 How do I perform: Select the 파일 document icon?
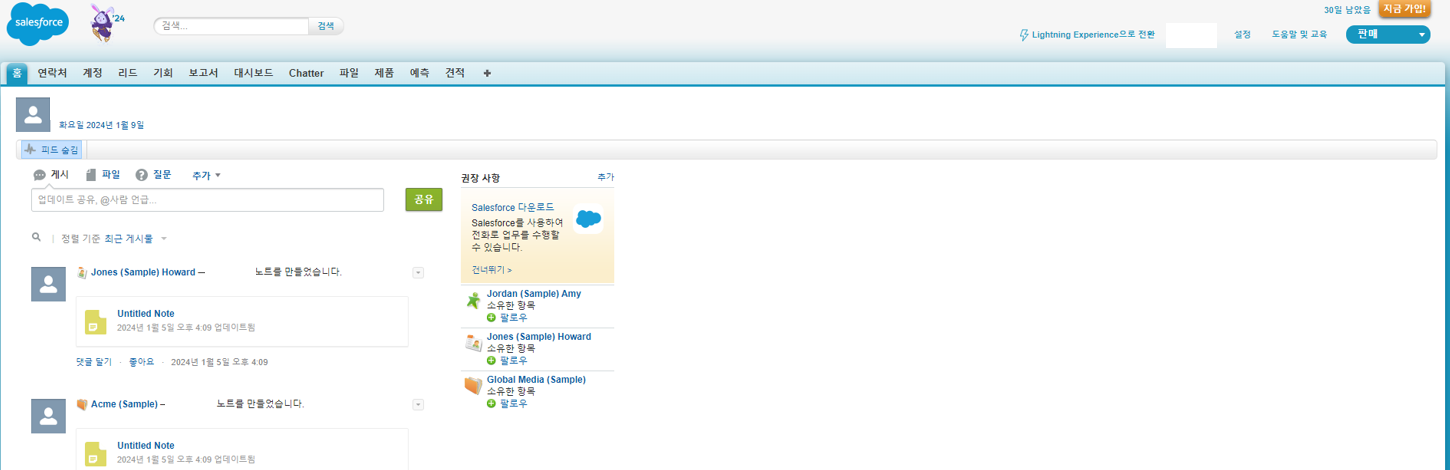91,175
